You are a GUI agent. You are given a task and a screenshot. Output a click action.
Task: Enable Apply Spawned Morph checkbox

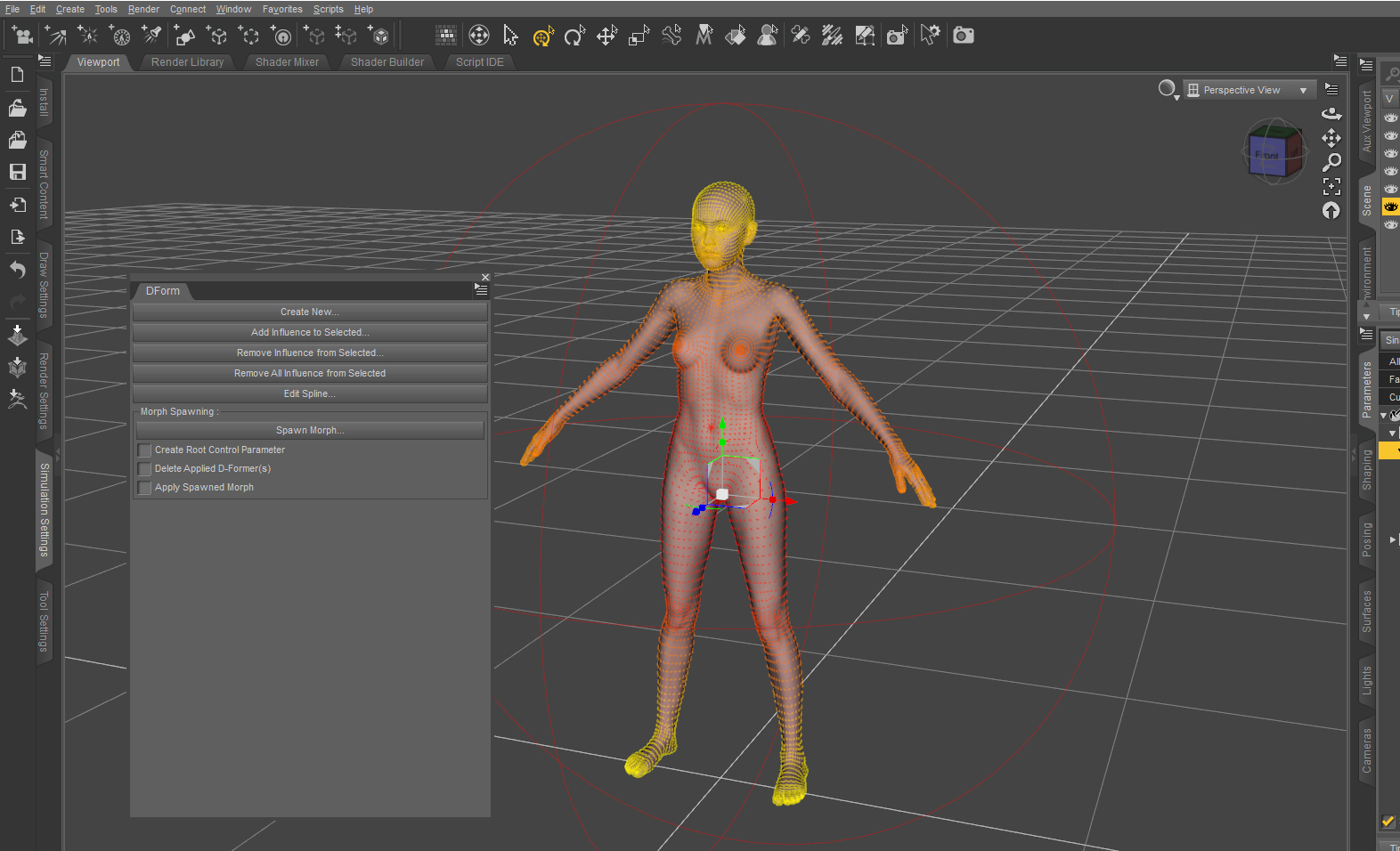click(144, 488)
